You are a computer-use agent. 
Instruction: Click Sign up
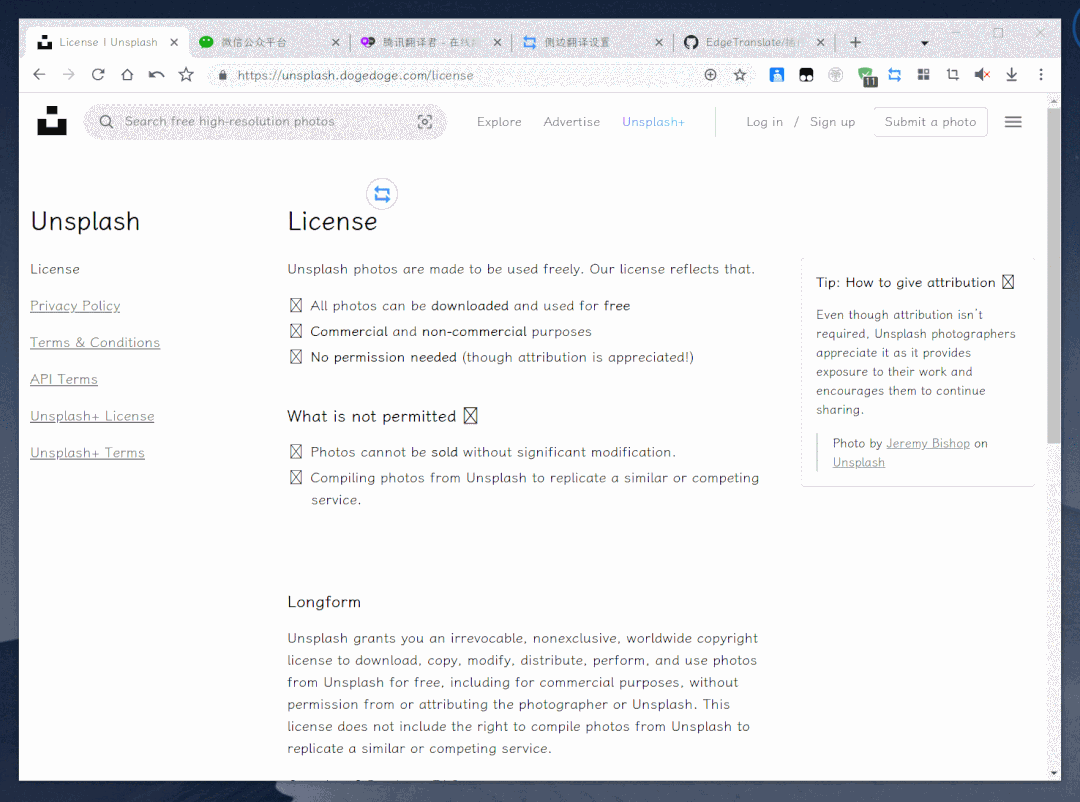click(x=832, y=122)
